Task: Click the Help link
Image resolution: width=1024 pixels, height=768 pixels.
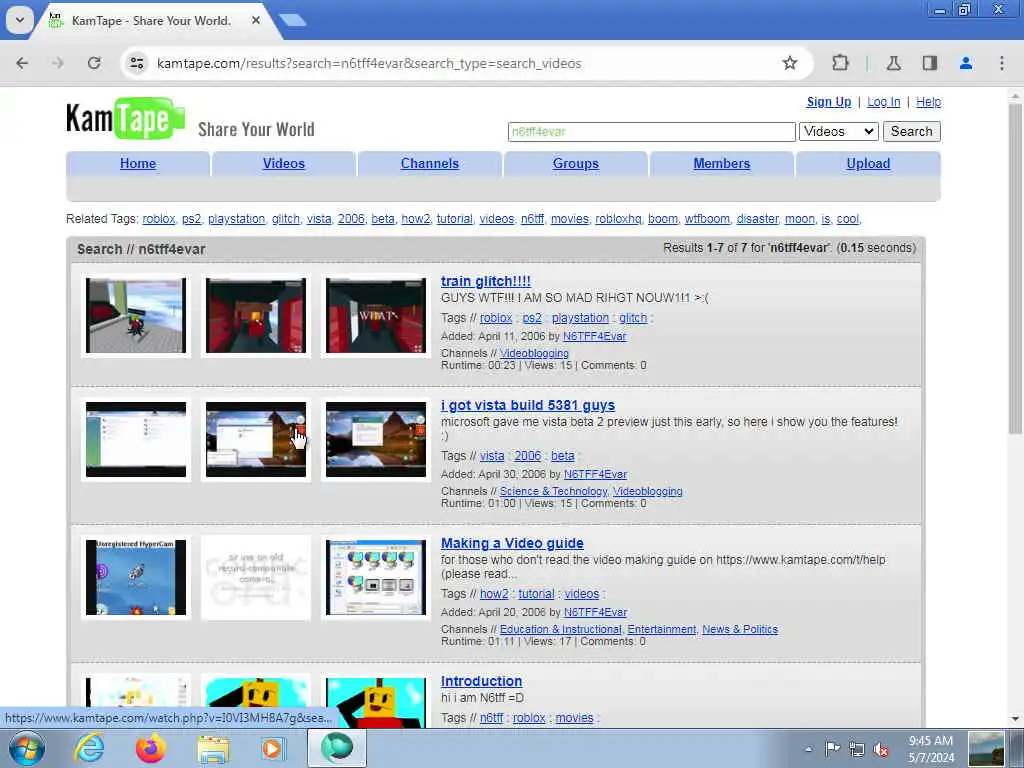Action: [x=928, y=102]
